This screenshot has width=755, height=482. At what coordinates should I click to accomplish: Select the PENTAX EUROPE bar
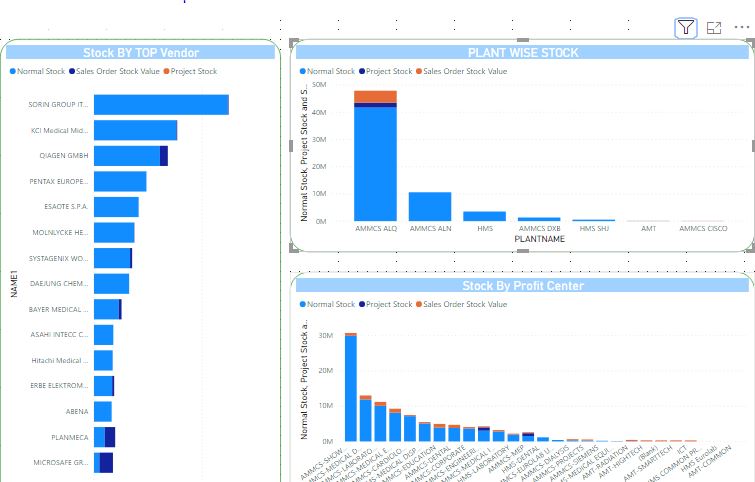tap(120, 182)
